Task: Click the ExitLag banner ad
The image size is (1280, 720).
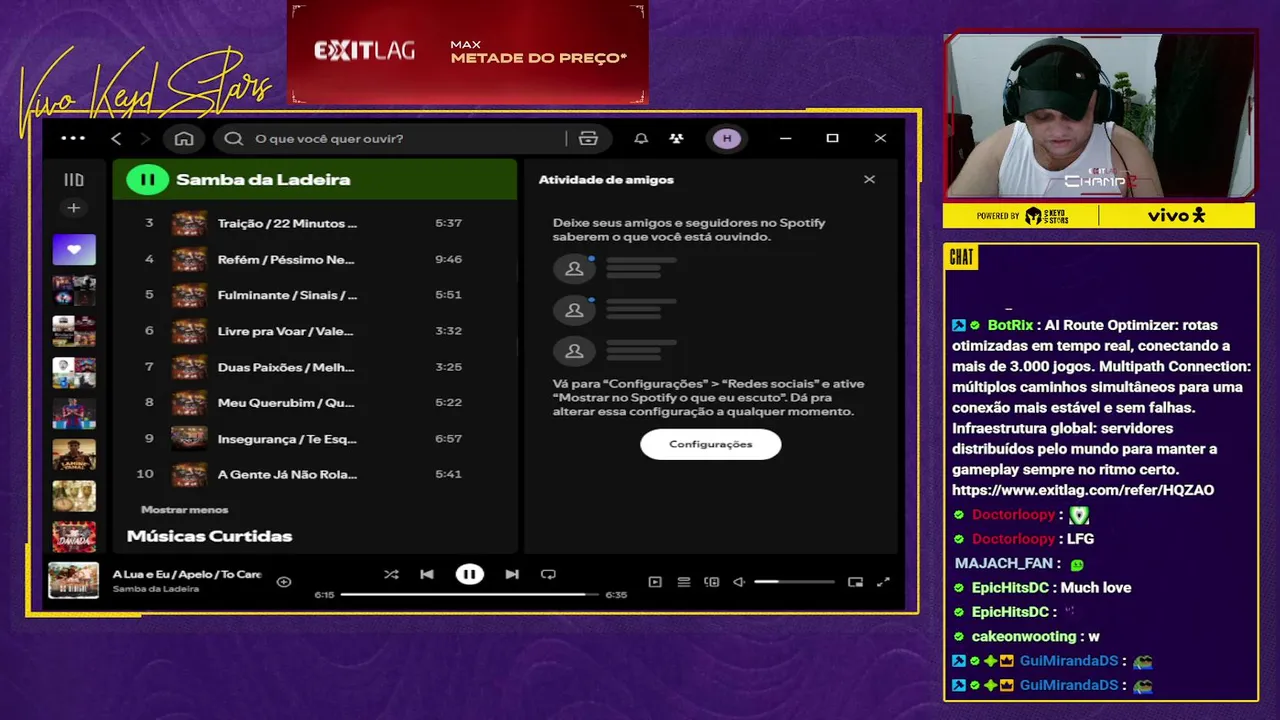Action: pyautogui.click(x=468, y=52)
